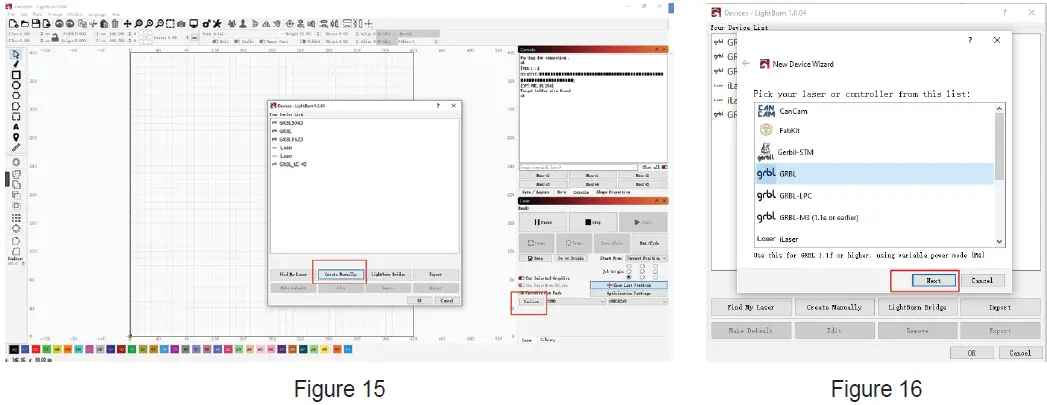This screenshot has height=405, width=1047.
Task: Open Arrange menu in LightBurn
Action: [x=55, y=14]
